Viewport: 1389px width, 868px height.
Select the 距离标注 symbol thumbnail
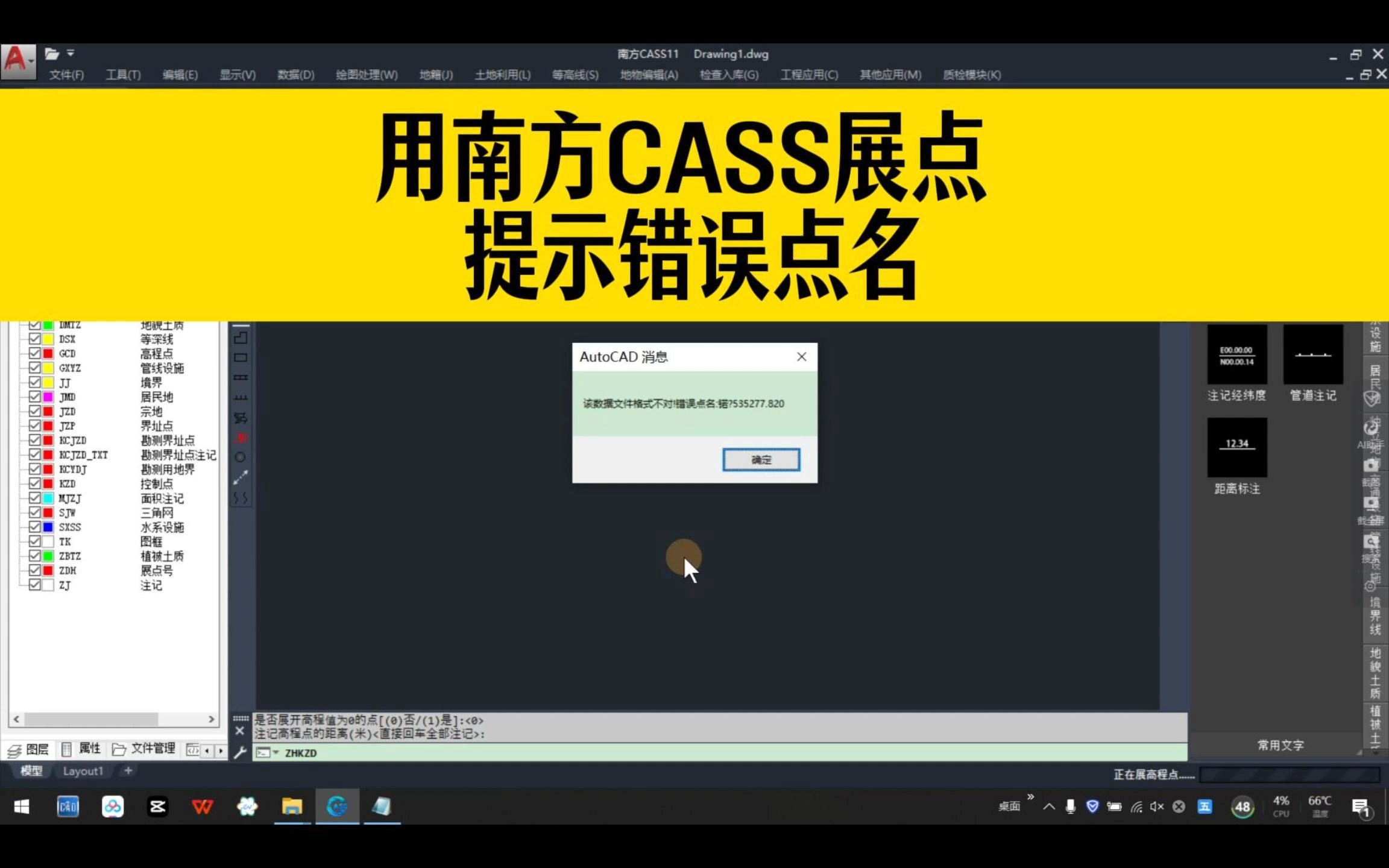coord(1237,448)
